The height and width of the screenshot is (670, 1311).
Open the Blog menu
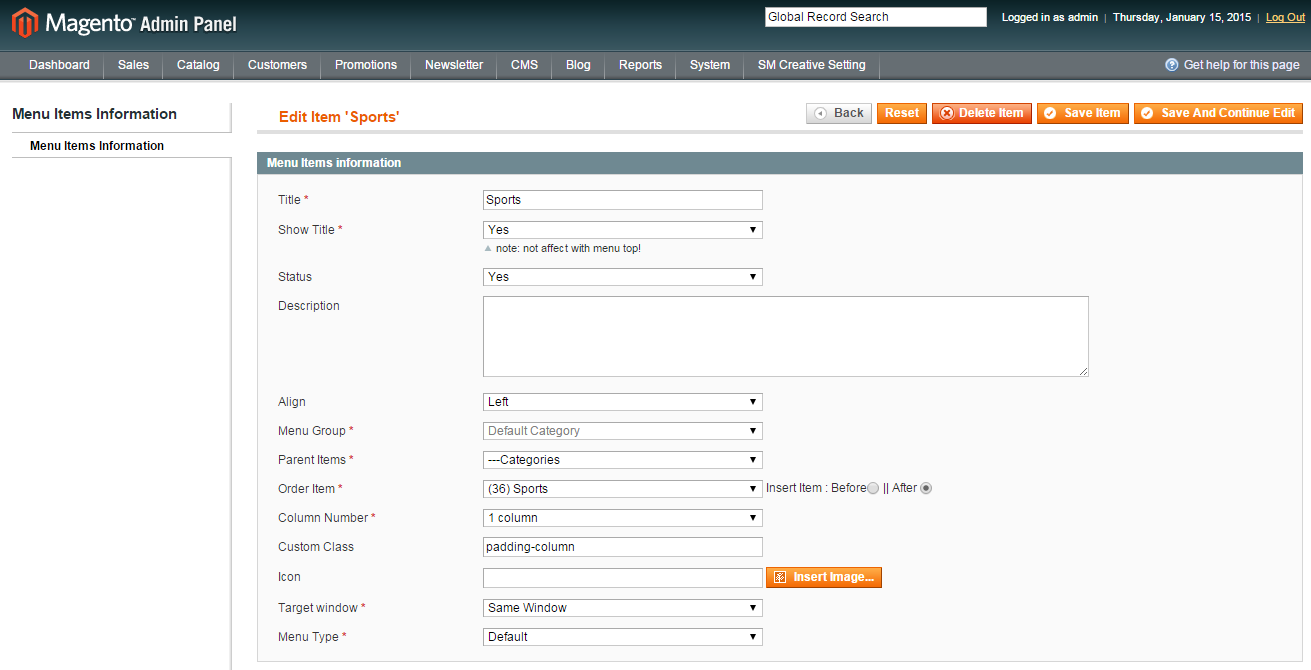(x=578, y=65)
